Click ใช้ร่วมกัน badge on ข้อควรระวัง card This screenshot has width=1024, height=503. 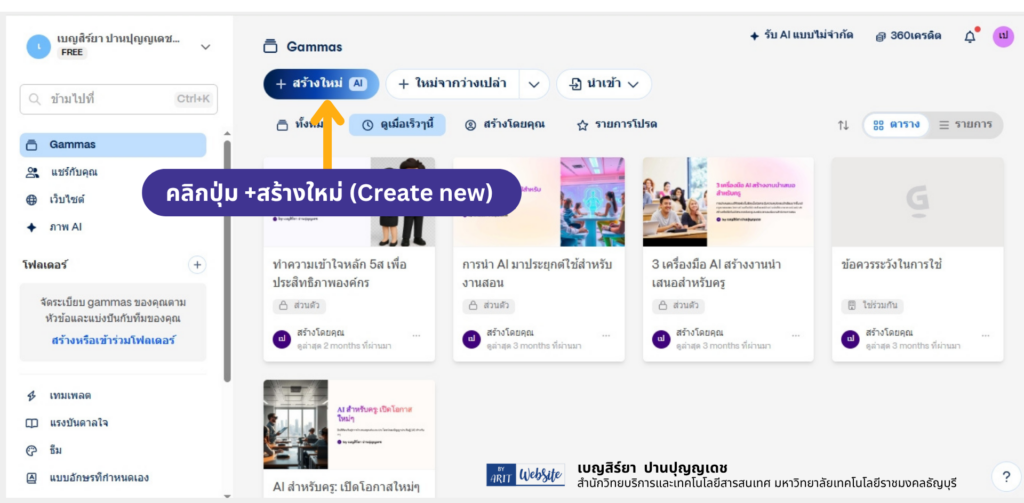(x=872, y=306)
